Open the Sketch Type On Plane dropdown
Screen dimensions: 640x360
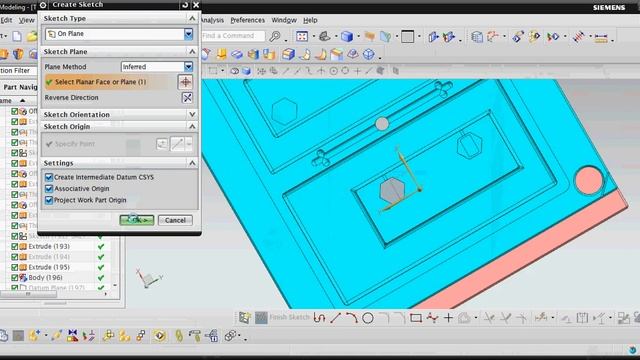tap(188, 34)
